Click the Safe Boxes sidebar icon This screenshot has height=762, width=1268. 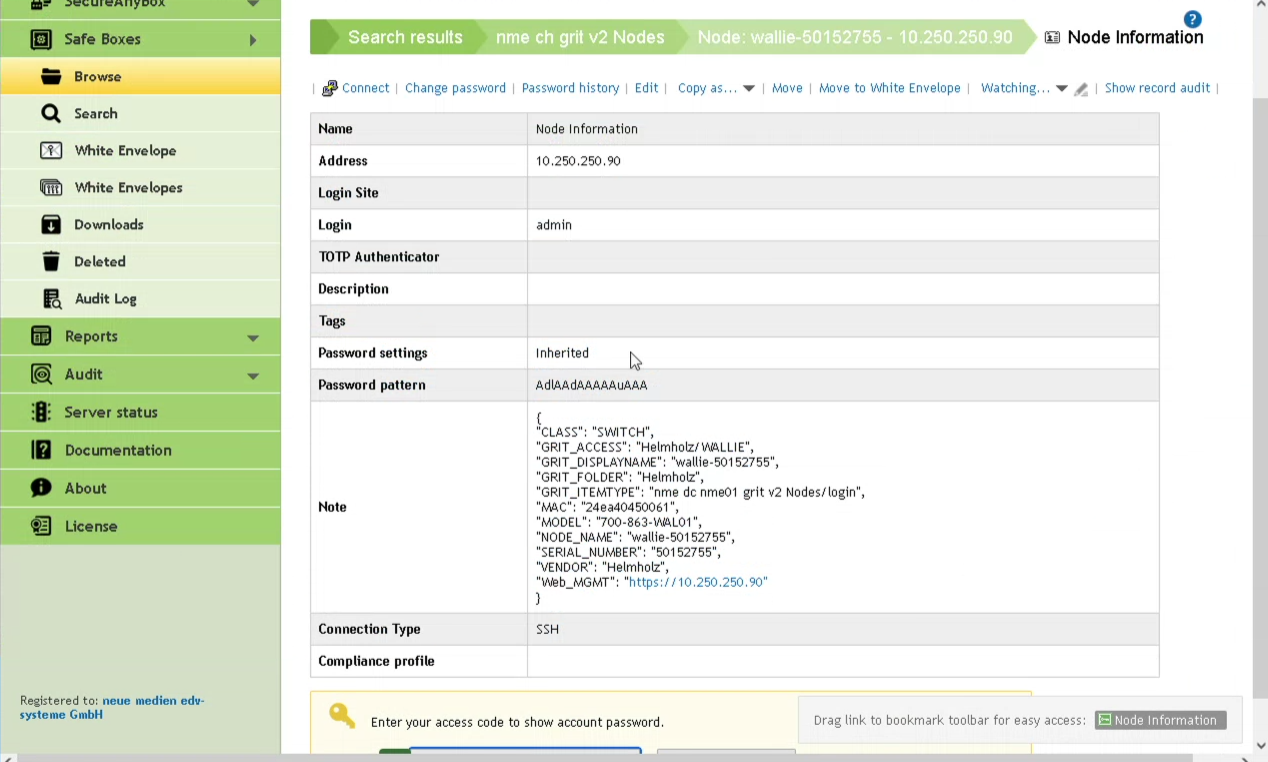pyautogui.click(x=41, y=39)
